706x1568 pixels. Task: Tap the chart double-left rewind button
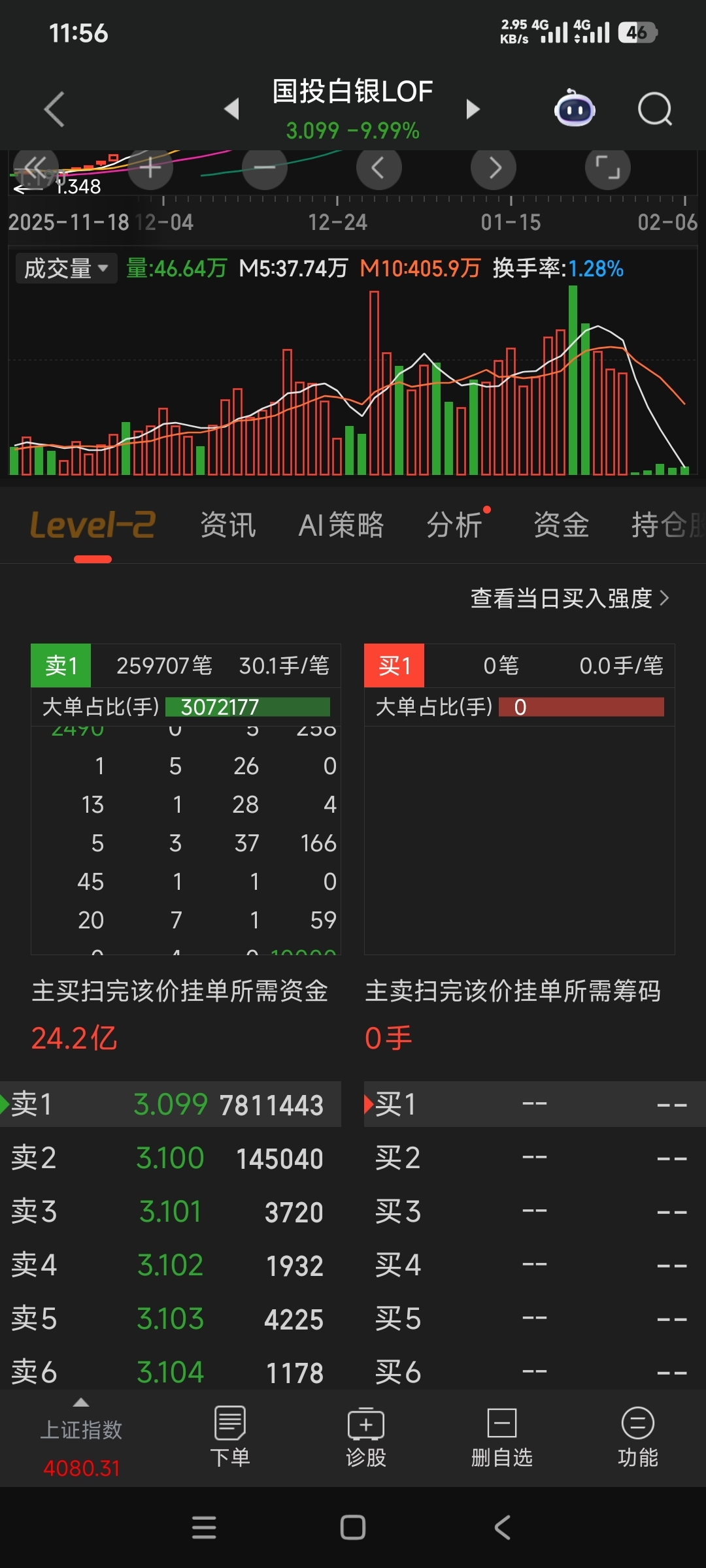pyautogui.click(x=35, y=168)
